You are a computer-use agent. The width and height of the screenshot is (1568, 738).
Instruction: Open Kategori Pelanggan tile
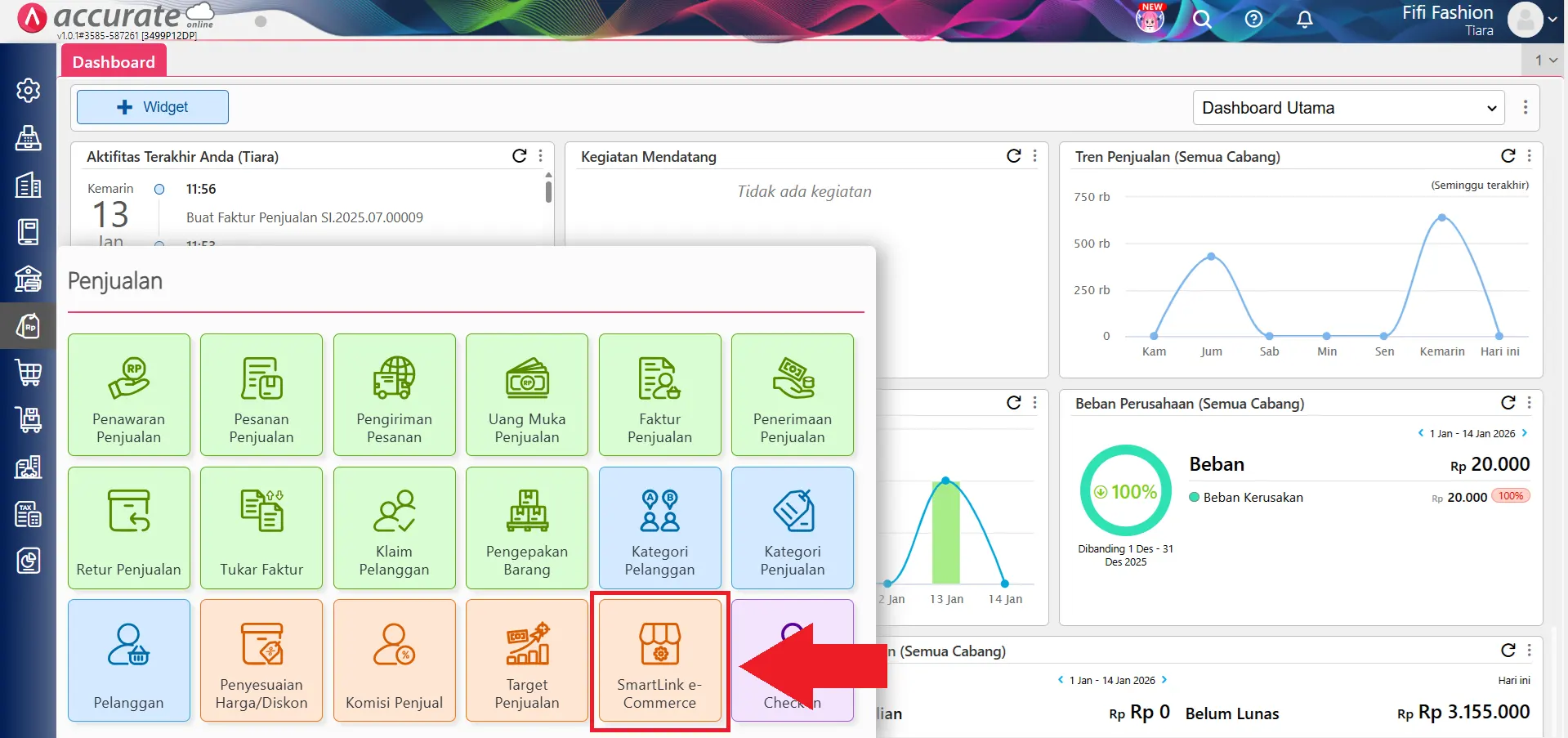[x=659, y=528]
